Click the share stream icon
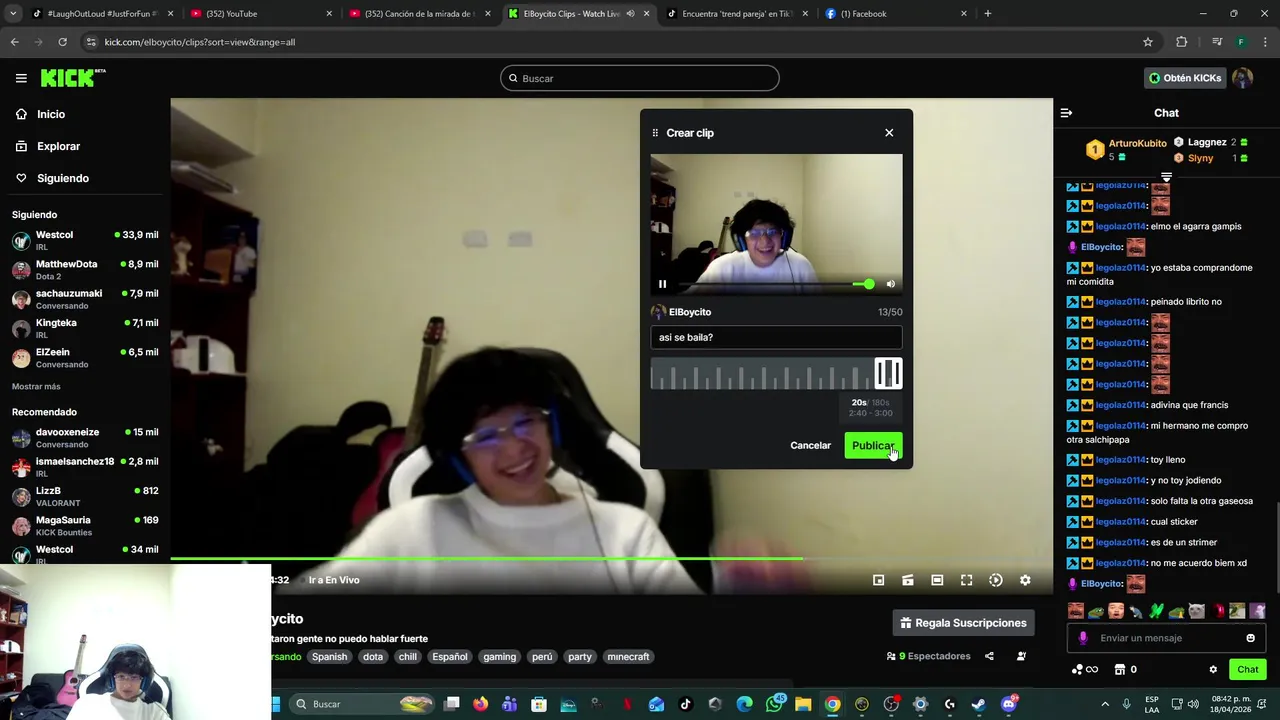 point(989,657)
